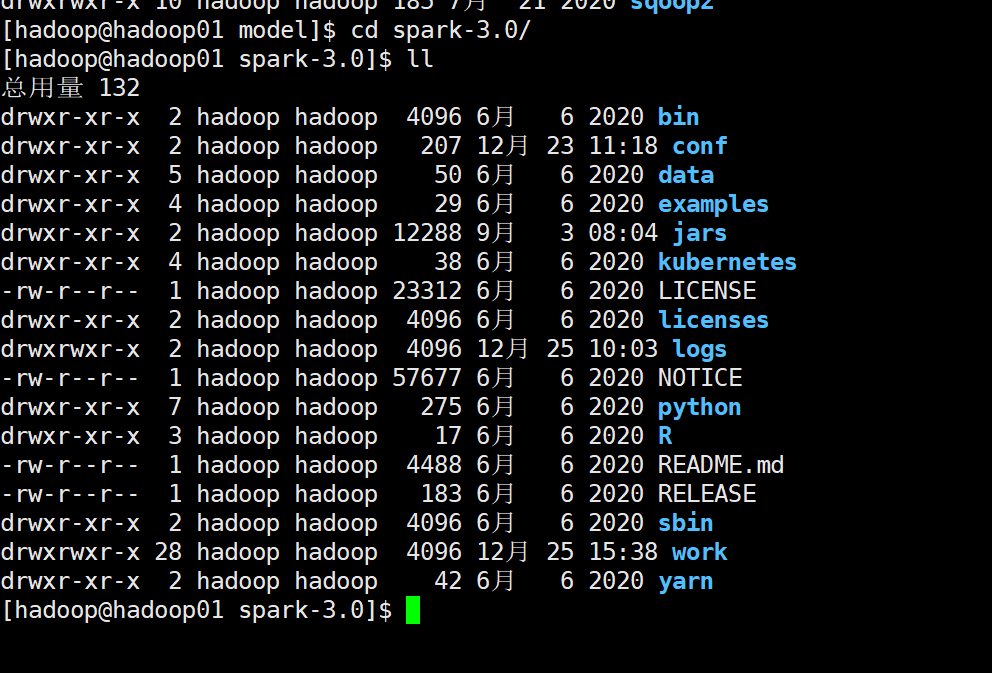Image resolution: width=992 pixels, height=673 pixels.
Task: Select the lowercase 'licenses' directory name
Action: pos(713,320)
